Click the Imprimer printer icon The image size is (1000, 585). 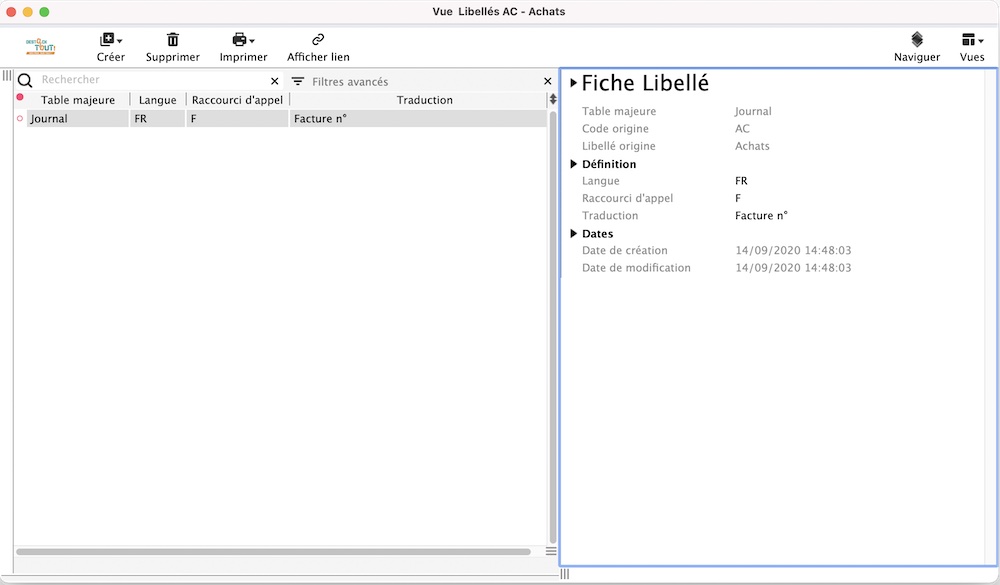239,40
